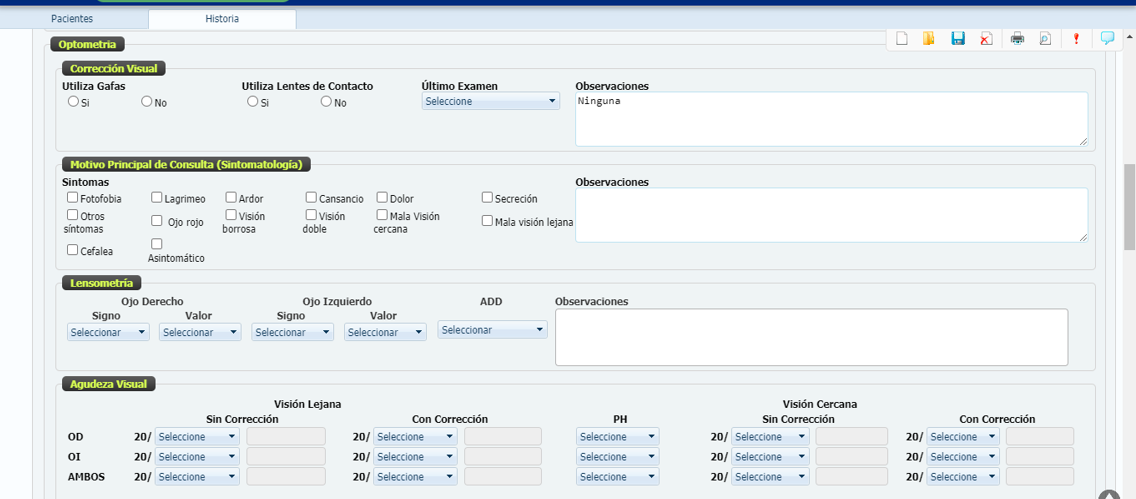The height and width of the screenshot is (499, 1136).
Task: Expand the ADD dropdown in Lensometría
Action: tap(492, 330)
